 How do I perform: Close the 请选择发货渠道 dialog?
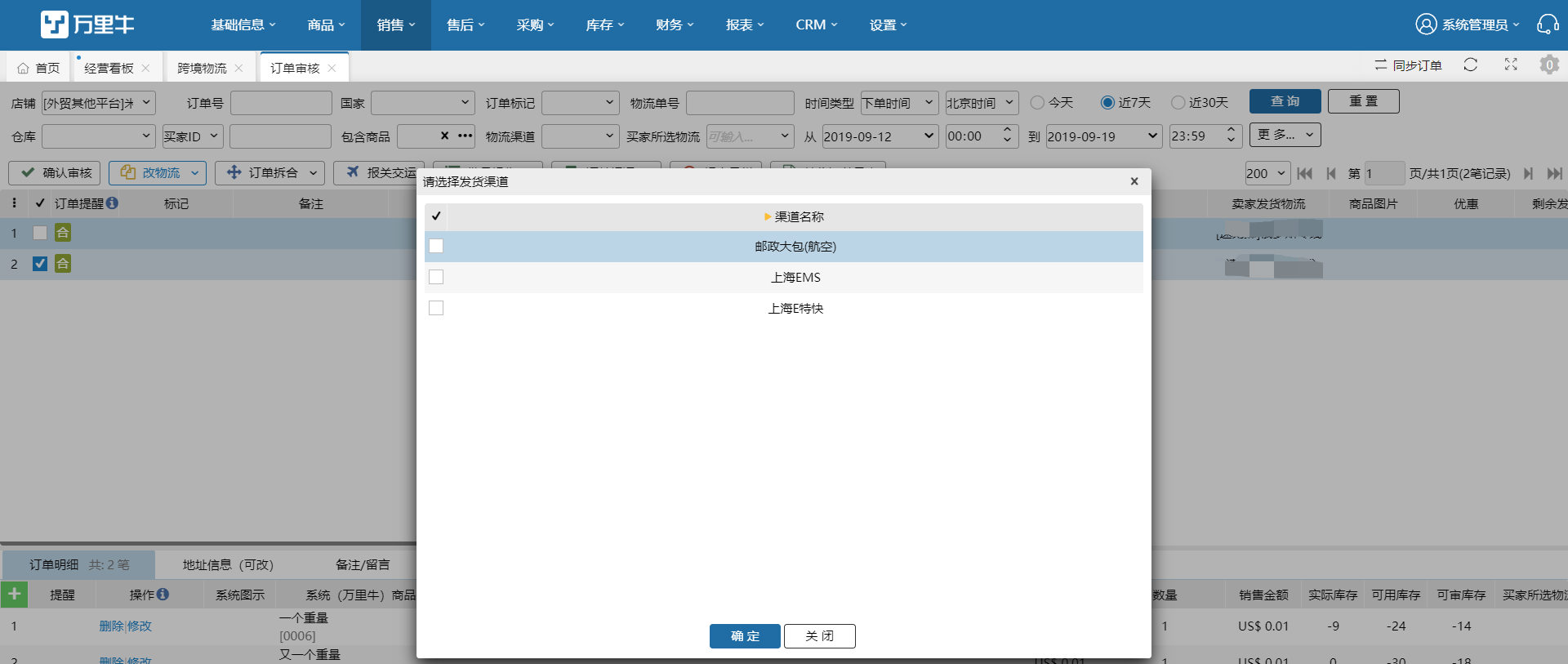pos(1134,181)
